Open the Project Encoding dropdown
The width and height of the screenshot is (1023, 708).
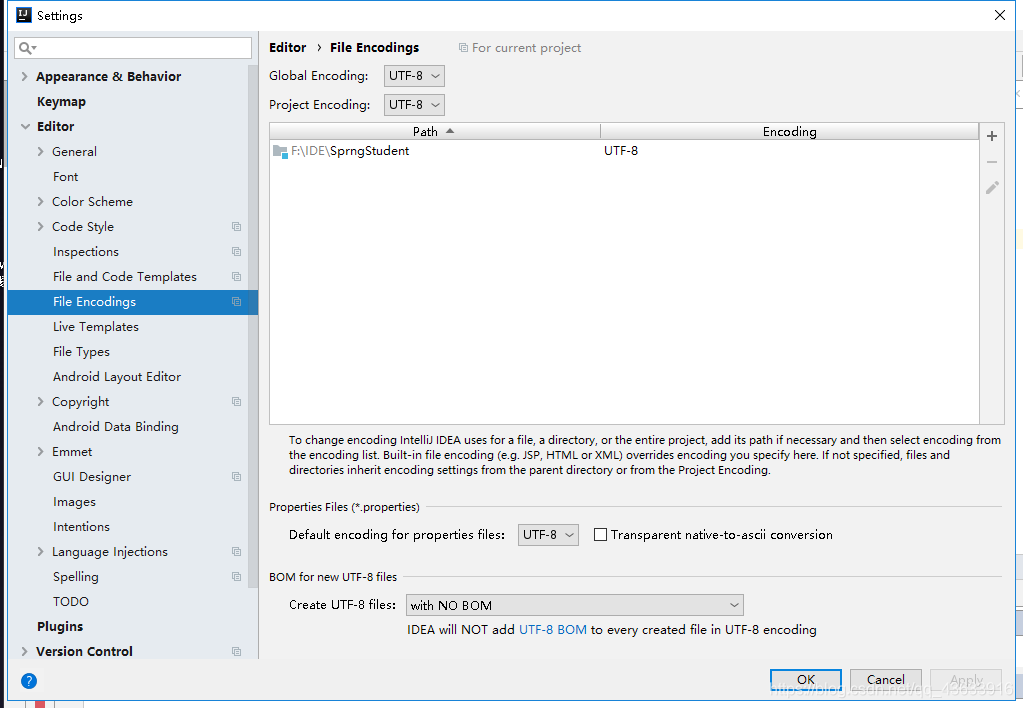click(414, 104)
